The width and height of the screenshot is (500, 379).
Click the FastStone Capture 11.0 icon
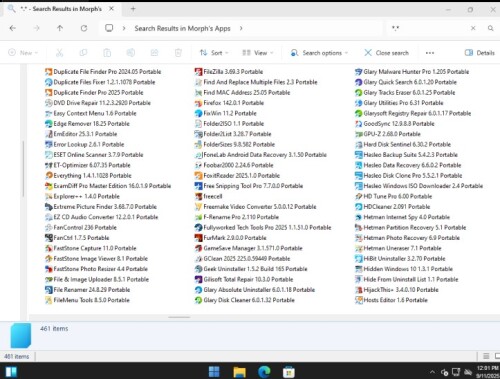(x=49, y=248)
